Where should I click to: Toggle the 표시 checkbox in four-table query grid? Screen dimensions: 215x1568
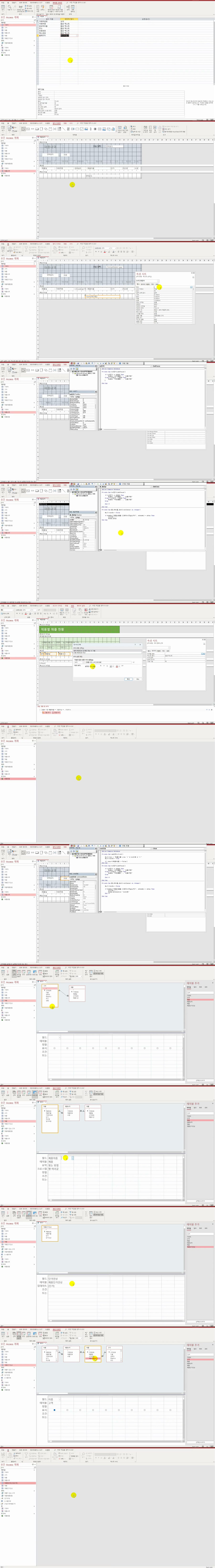point(54,1410)
